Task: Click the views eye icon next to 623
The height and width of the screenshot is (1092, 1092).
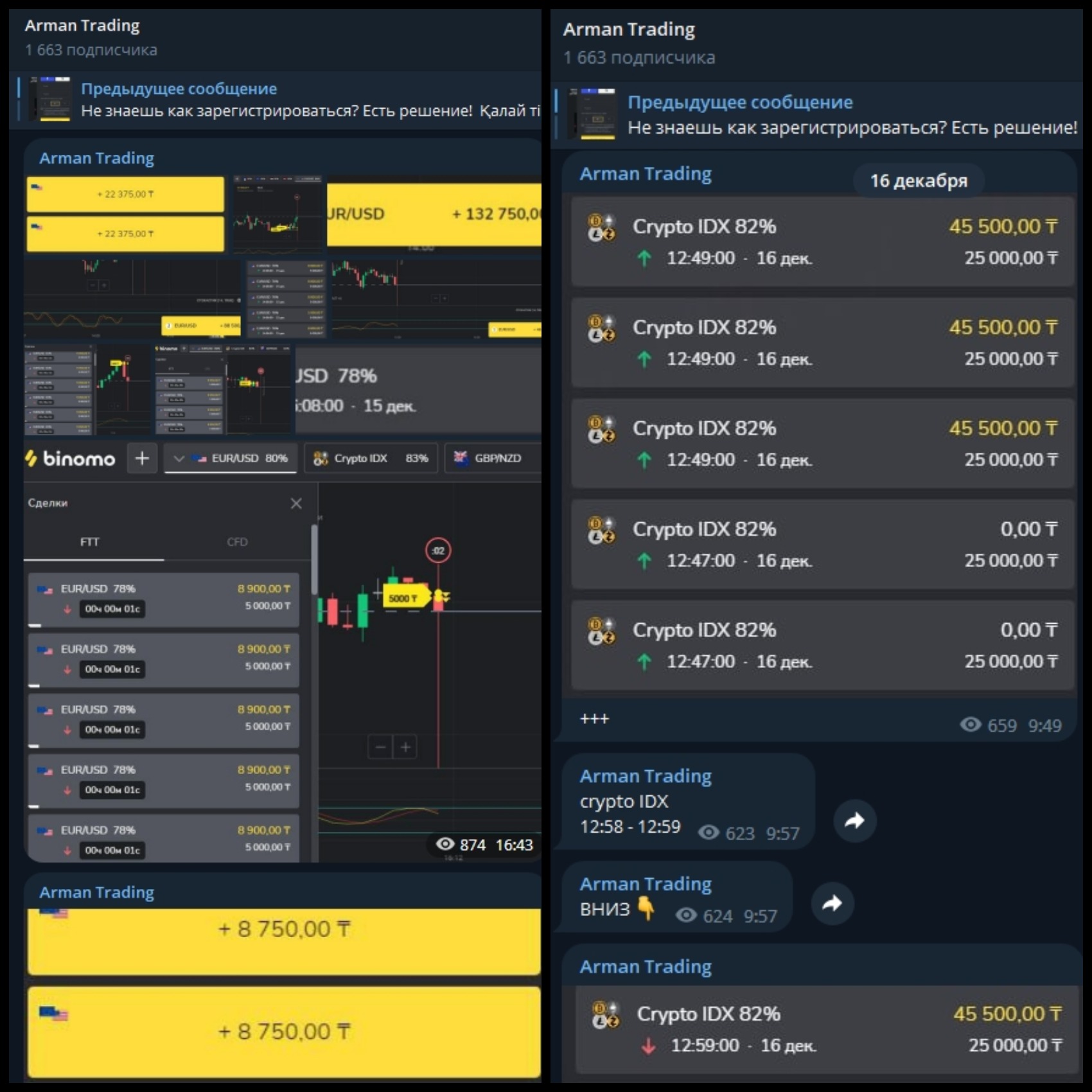Action: pyautogui.click(x=709, y=832)
